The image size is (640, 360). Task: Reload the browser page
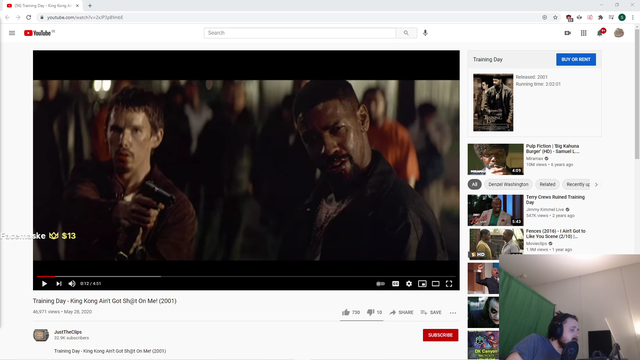click(x=29, y=18)
